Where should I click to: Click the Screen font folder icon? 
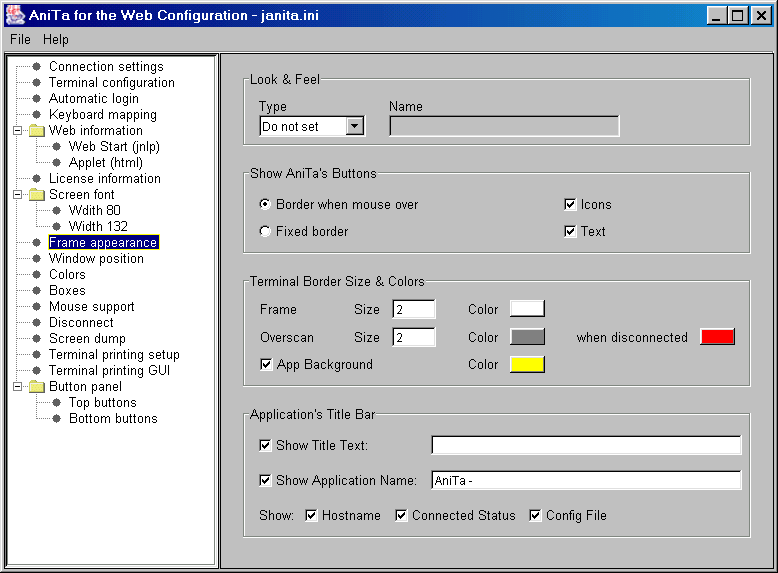[37, 194]
